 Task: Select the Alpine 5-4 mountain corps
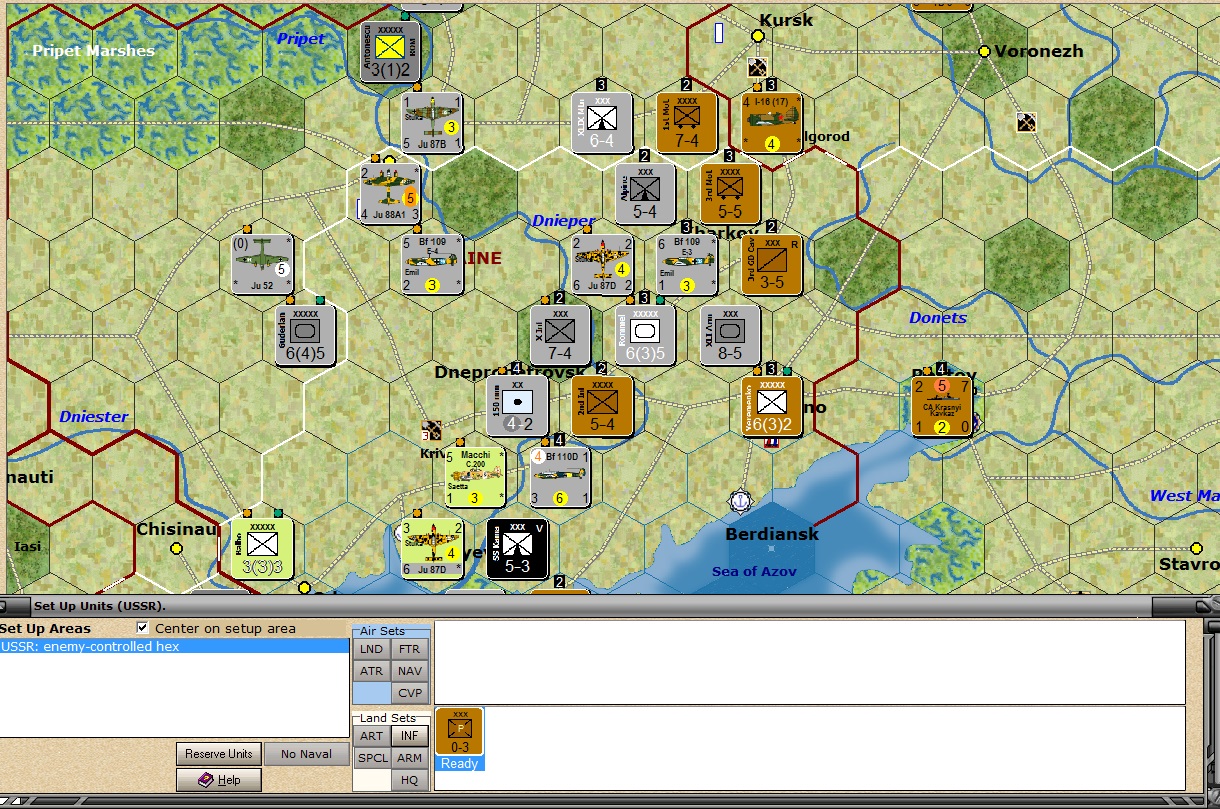(645, 193)
